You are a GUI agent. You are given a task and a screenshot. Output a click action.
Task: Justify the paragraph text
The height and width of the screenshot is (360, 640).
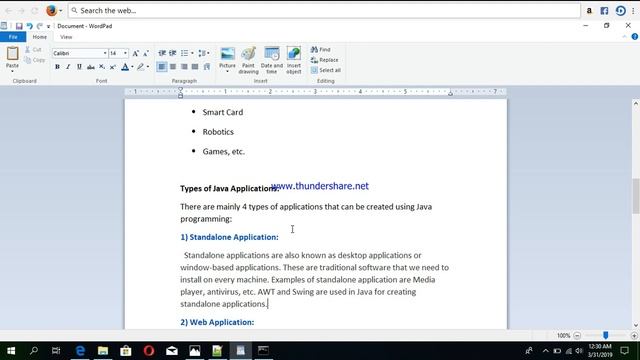pos(195,67)
